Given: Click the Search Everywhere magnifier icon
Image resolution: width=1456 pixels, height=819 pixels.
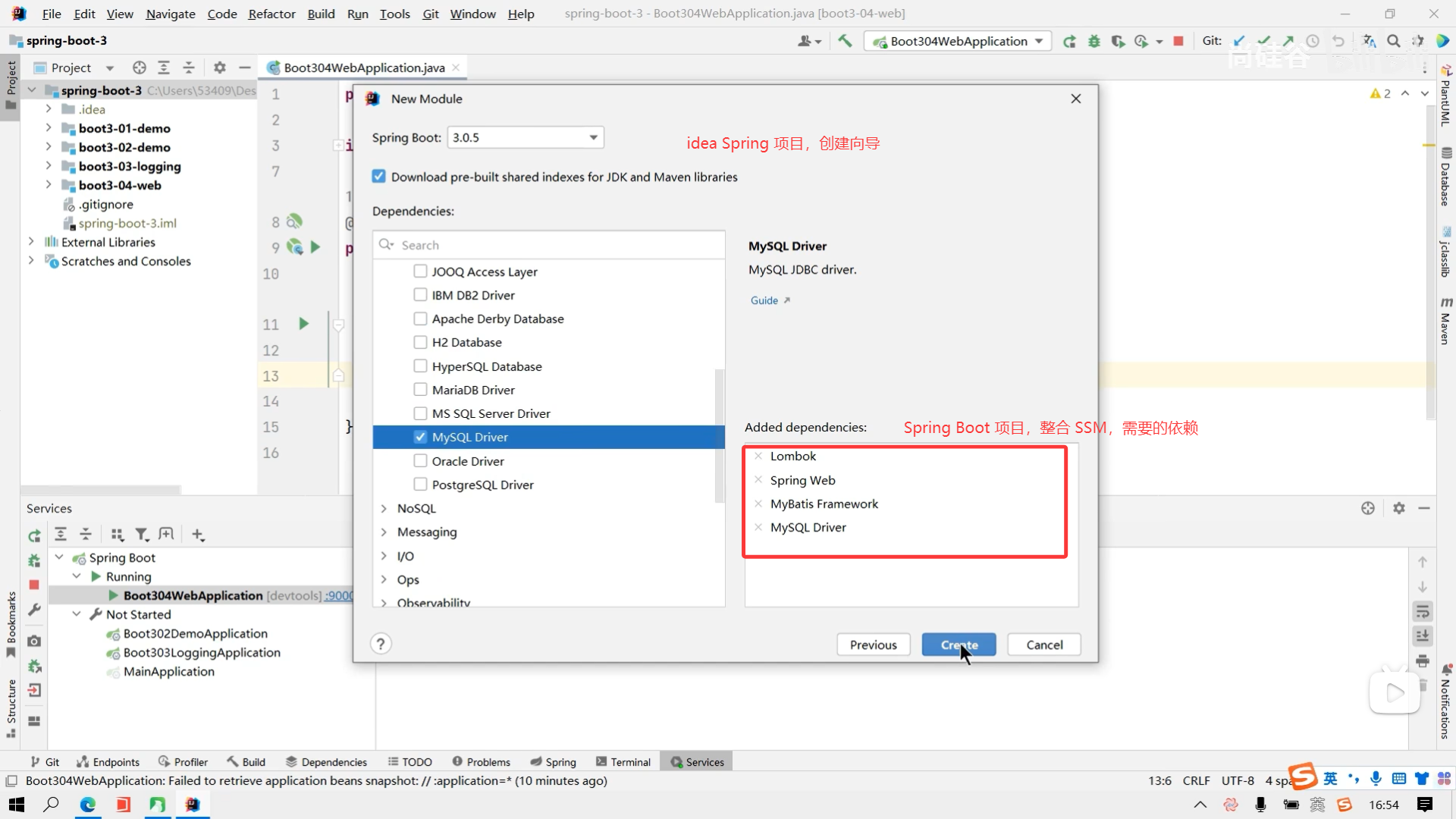Looking at the screenshot, I should [x=1393, y=41].
